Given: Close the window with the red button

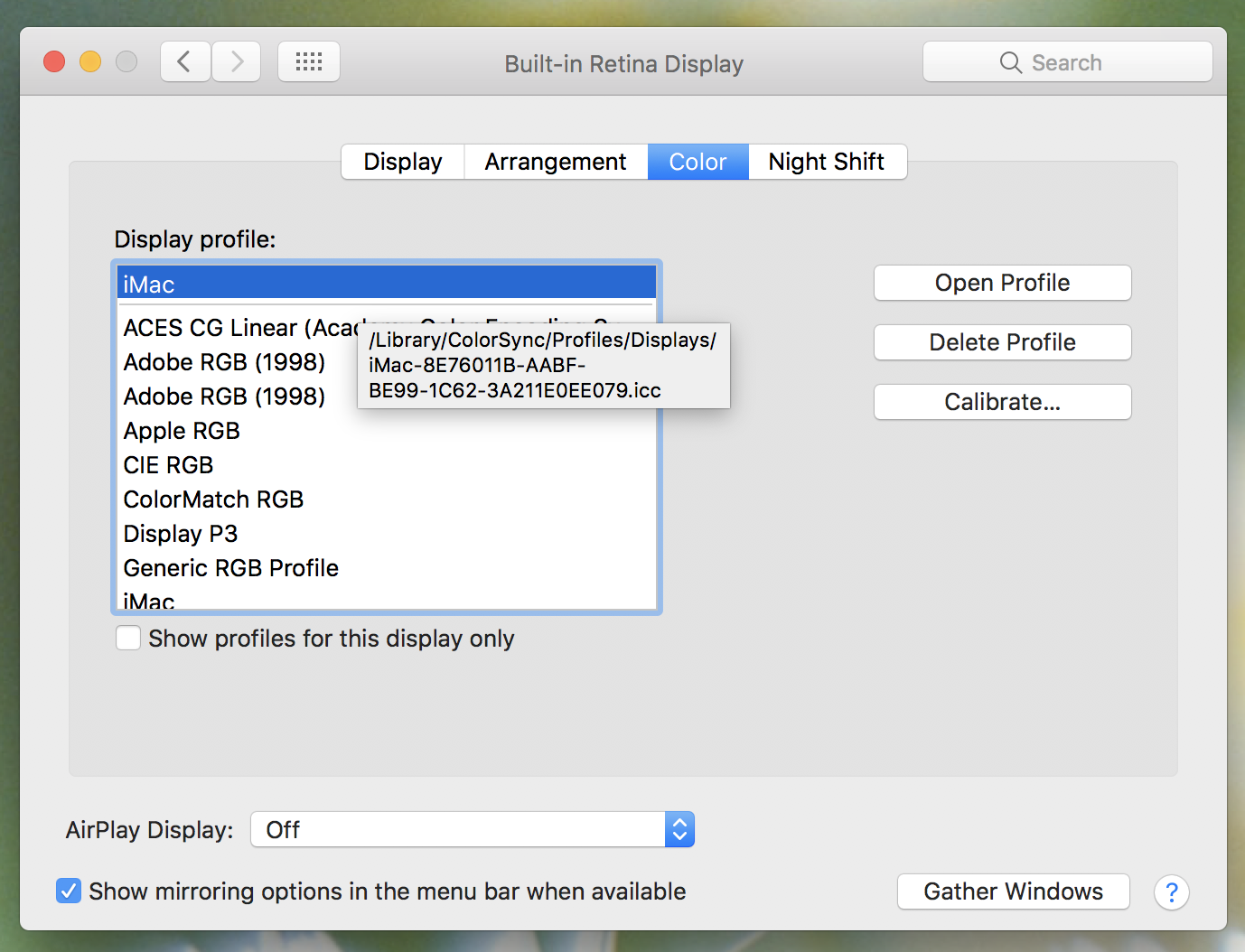Looking at the screenshot, I should [54, 61].
